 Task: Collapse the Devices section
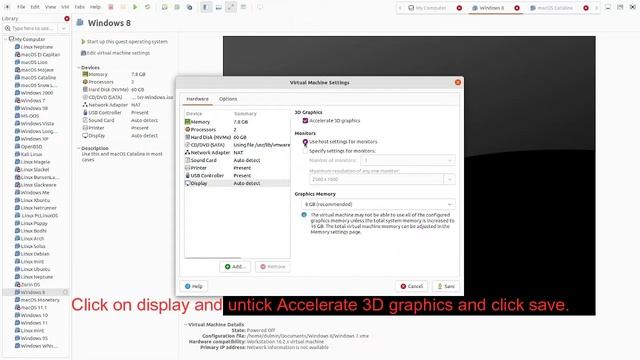(78, 67)
